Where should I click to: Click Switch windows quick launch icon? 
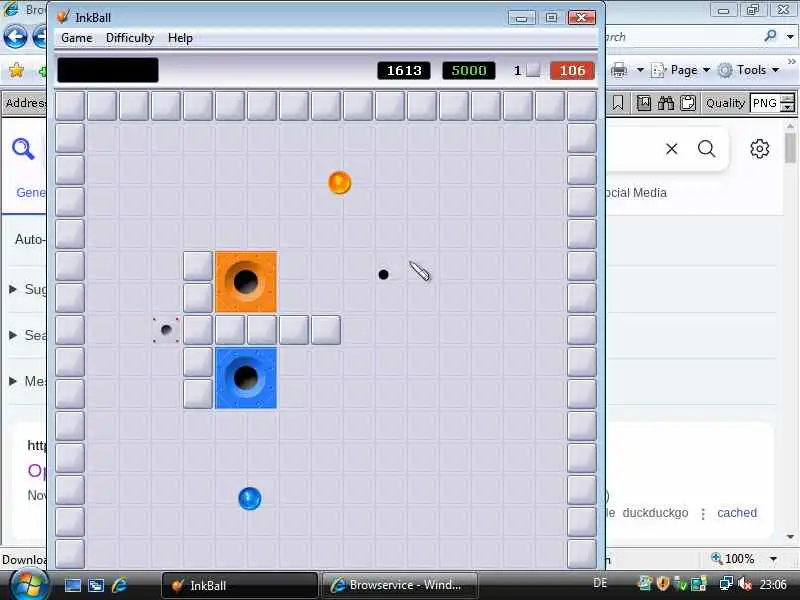(96, 585)
